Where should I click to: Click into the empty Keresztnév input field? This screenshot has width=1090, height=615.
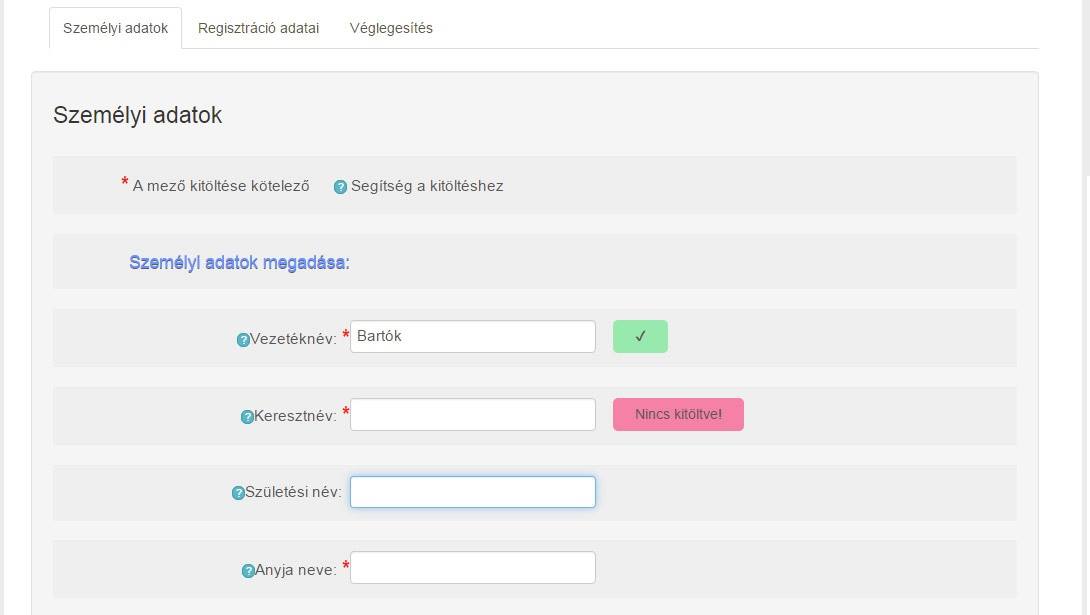(x=472, y=415)
